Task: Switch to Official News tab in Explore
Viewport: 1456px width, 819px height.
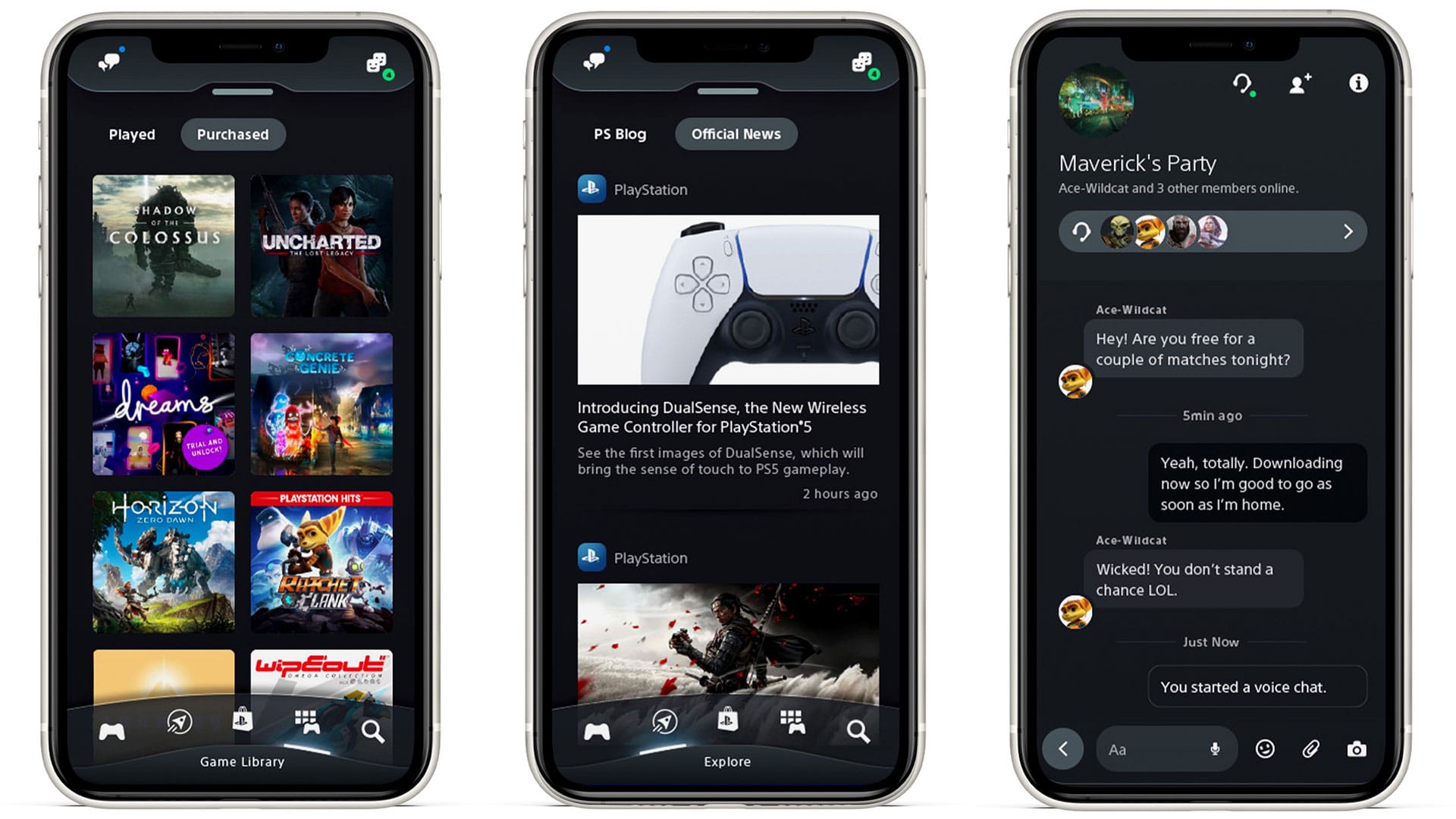Action: (x=736, y=134)
